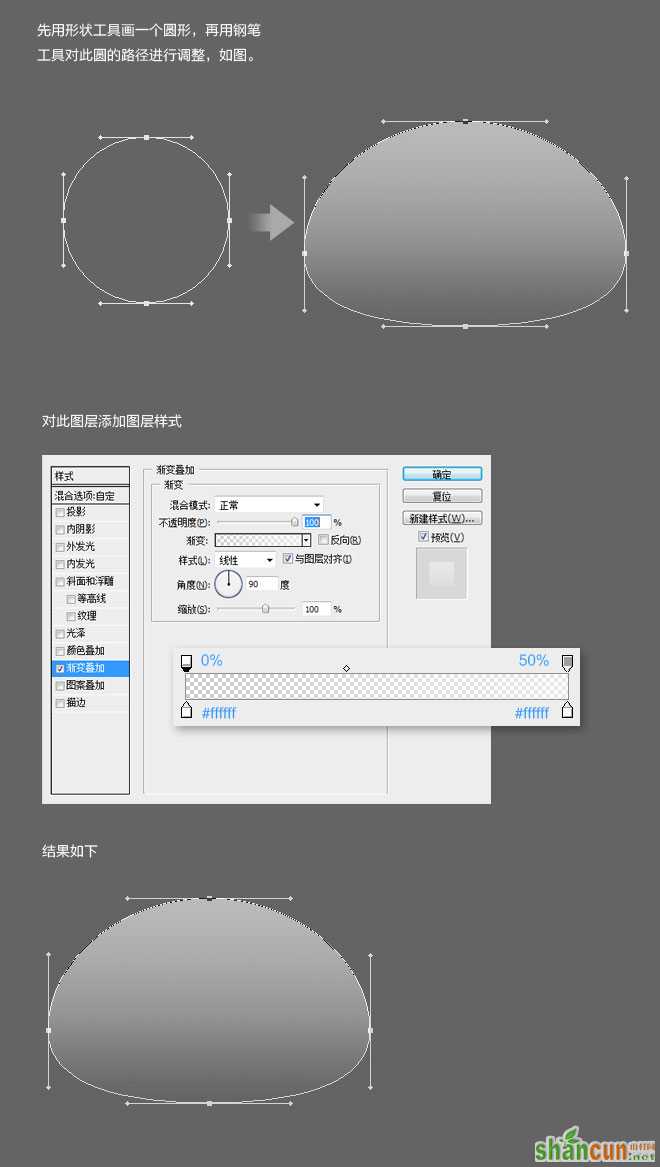Click the 0% opacity label
This screenshot has height=1167, width=660.
(x=211, y=660)
